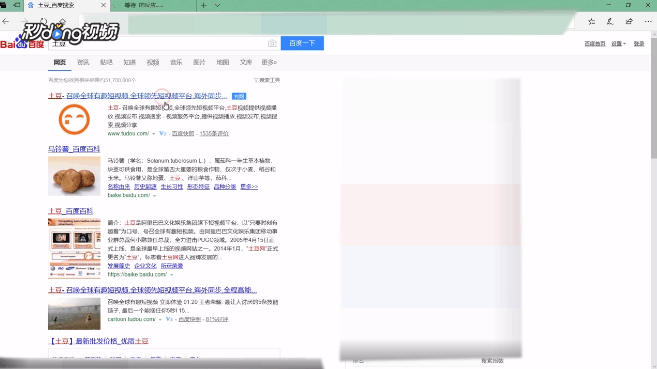Switch to the 视频 tab

coord(153,62)
